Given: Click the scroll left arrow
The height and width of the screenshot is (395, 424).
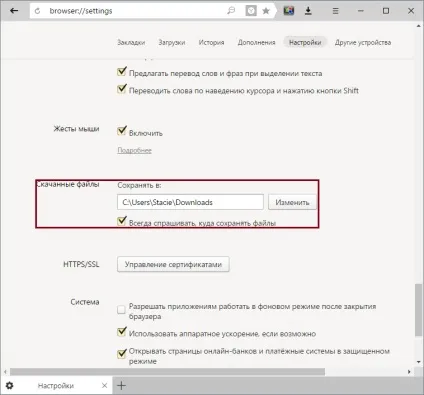Looking at the screenshot, I should [5, 371].
